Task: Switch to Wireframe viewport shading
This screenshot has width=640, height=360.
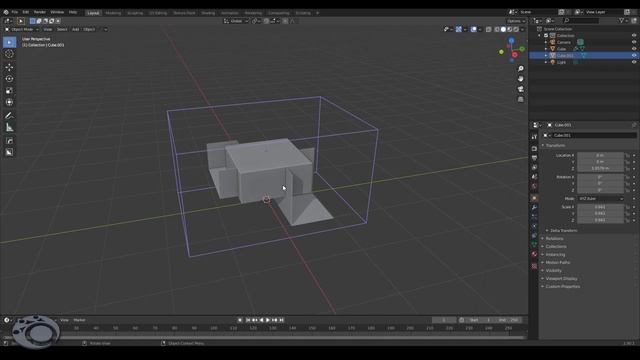Action: pos(497,29)
